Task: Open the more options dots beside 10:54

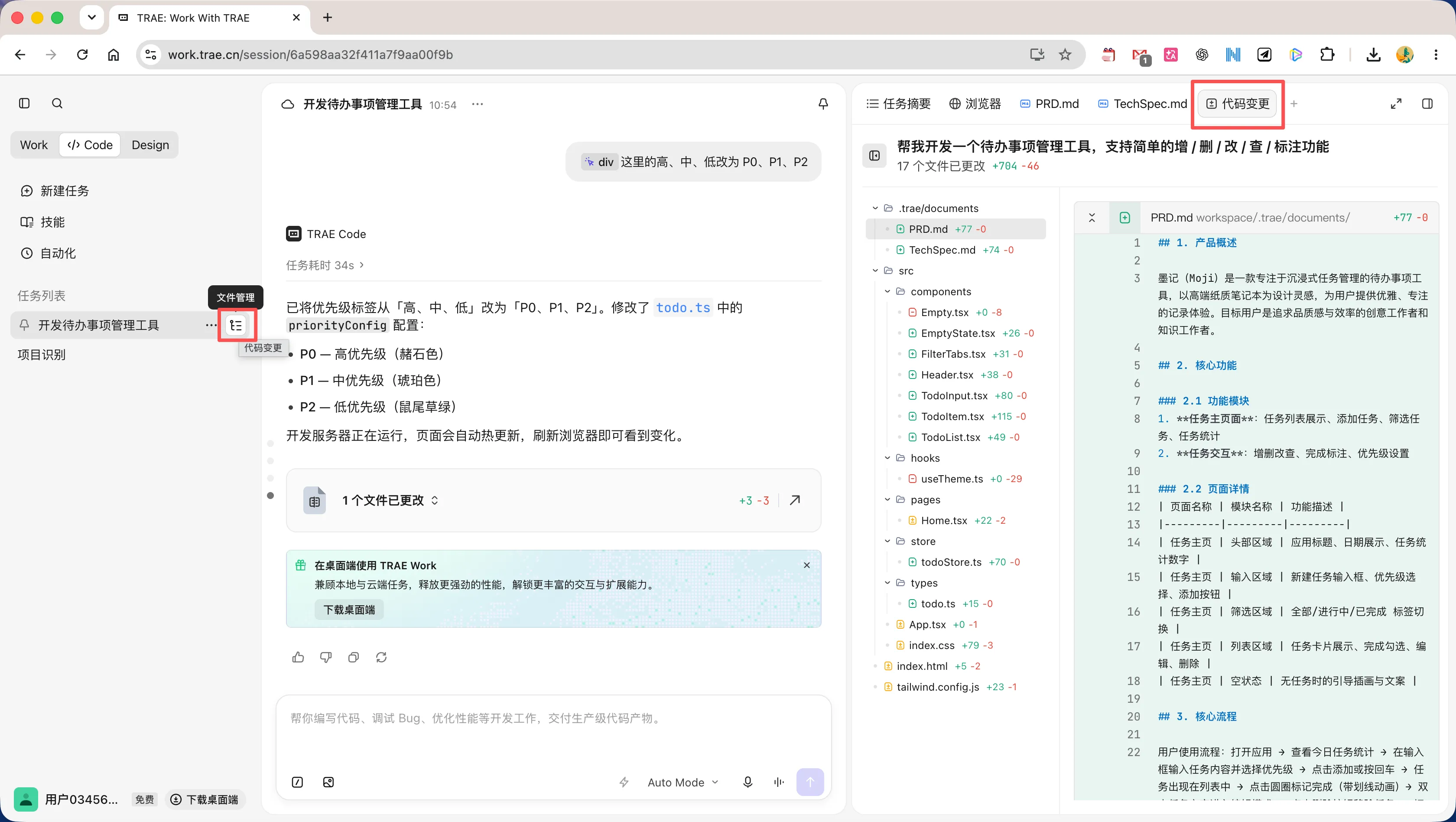Action: (x=478, y=104)
